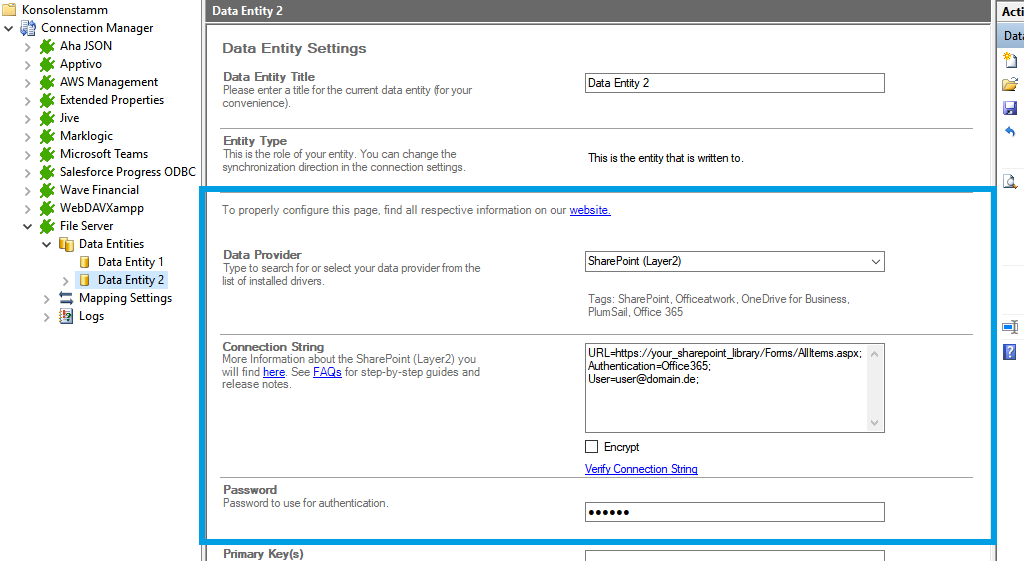Click Verify Connection String link
The height and width of the screenshot is (561, 1024).
[641, 469]
